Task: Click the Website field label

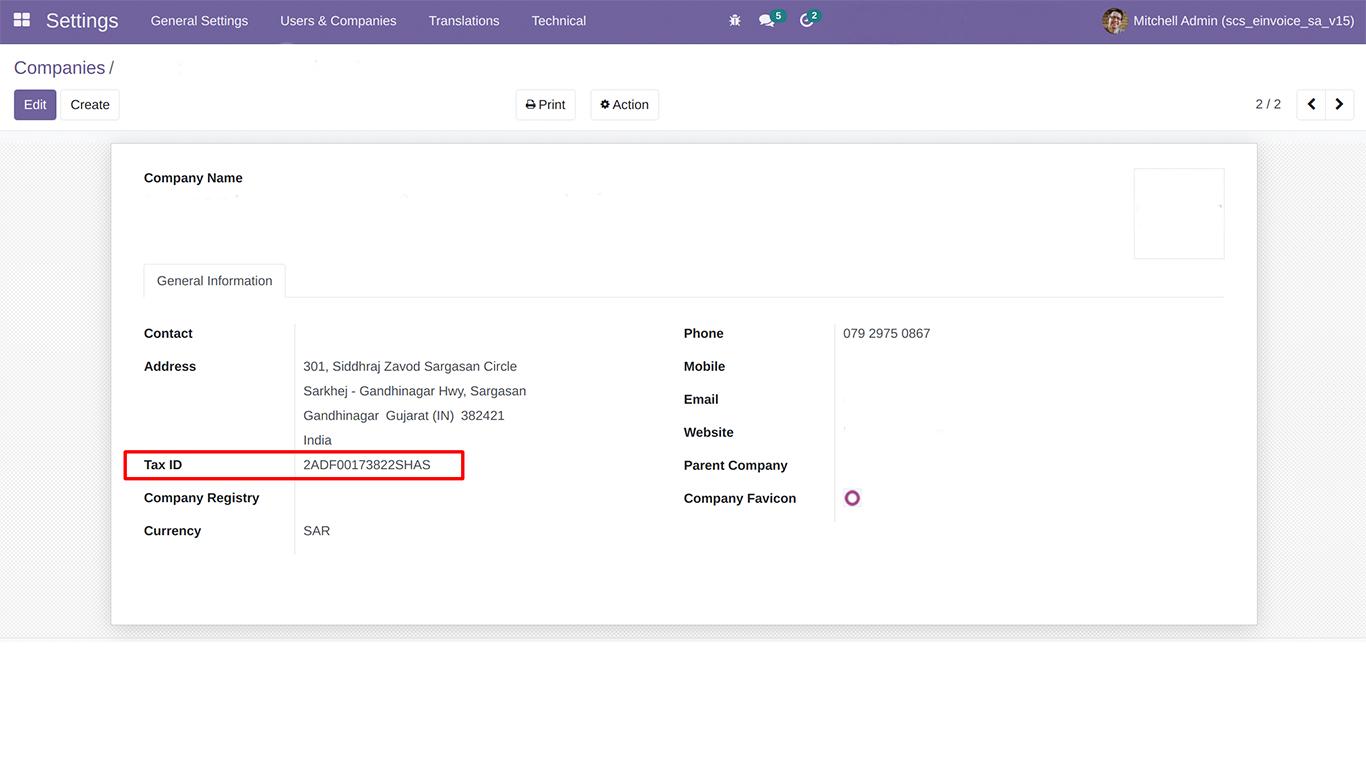Action: pyautogui.click(x=709, y=432)
